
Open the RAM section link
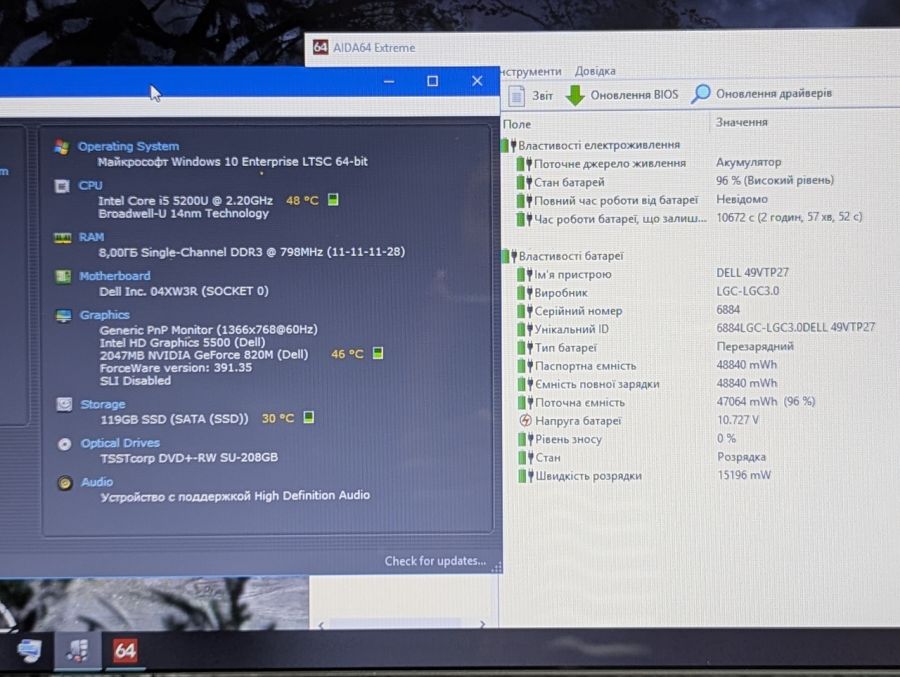[x=91, y=237]
